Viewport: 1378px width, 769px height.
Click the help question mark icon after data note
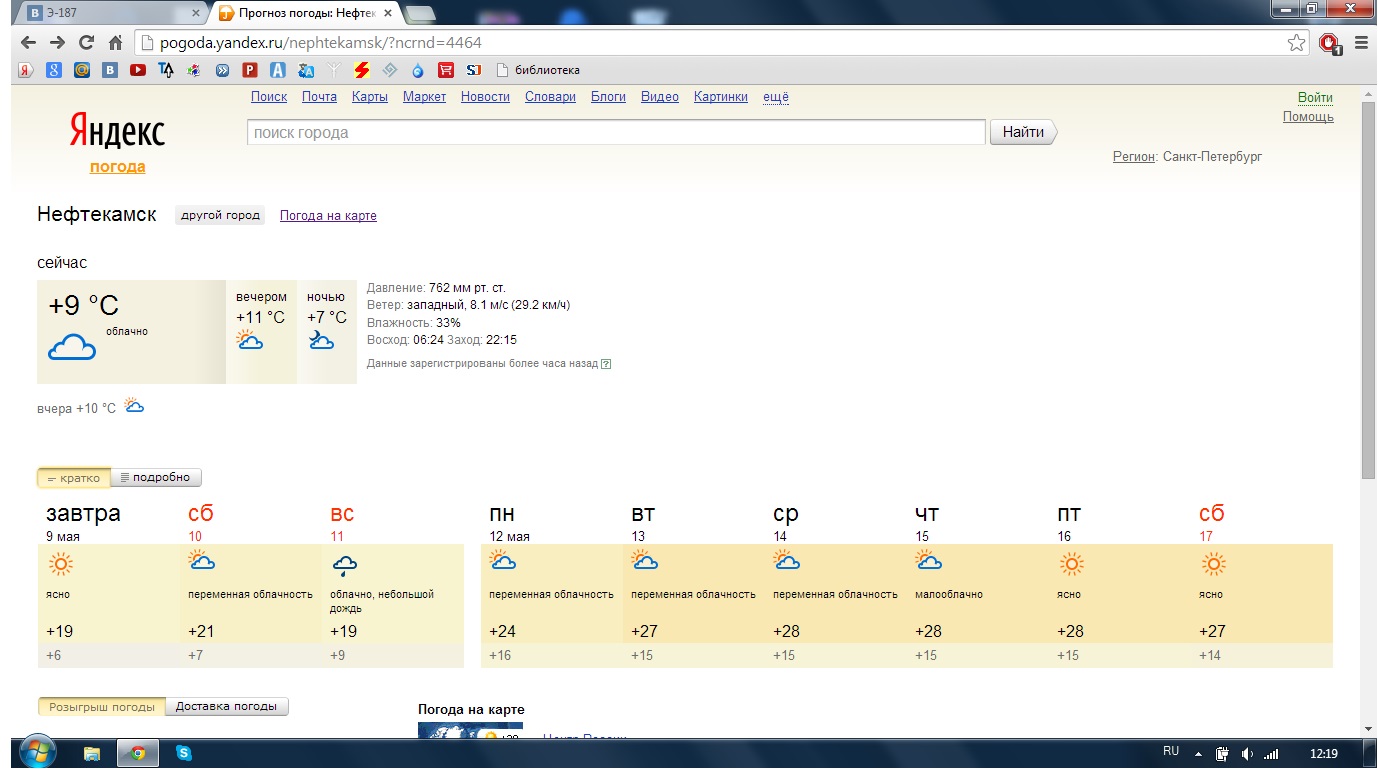[606, 364]
